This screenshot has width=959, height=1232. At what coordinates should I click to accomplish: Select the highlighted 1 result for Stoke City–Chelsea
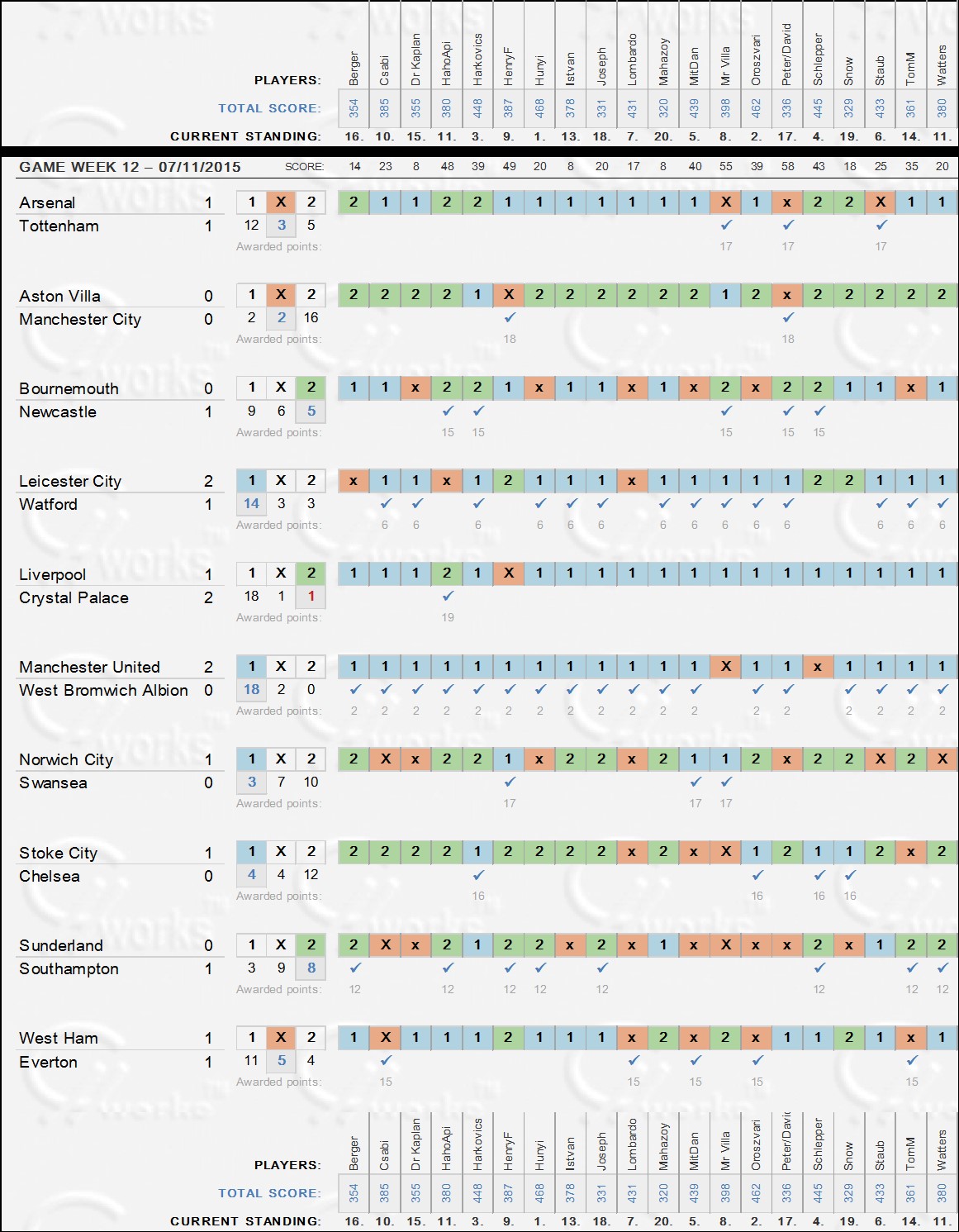click(252, 852)
